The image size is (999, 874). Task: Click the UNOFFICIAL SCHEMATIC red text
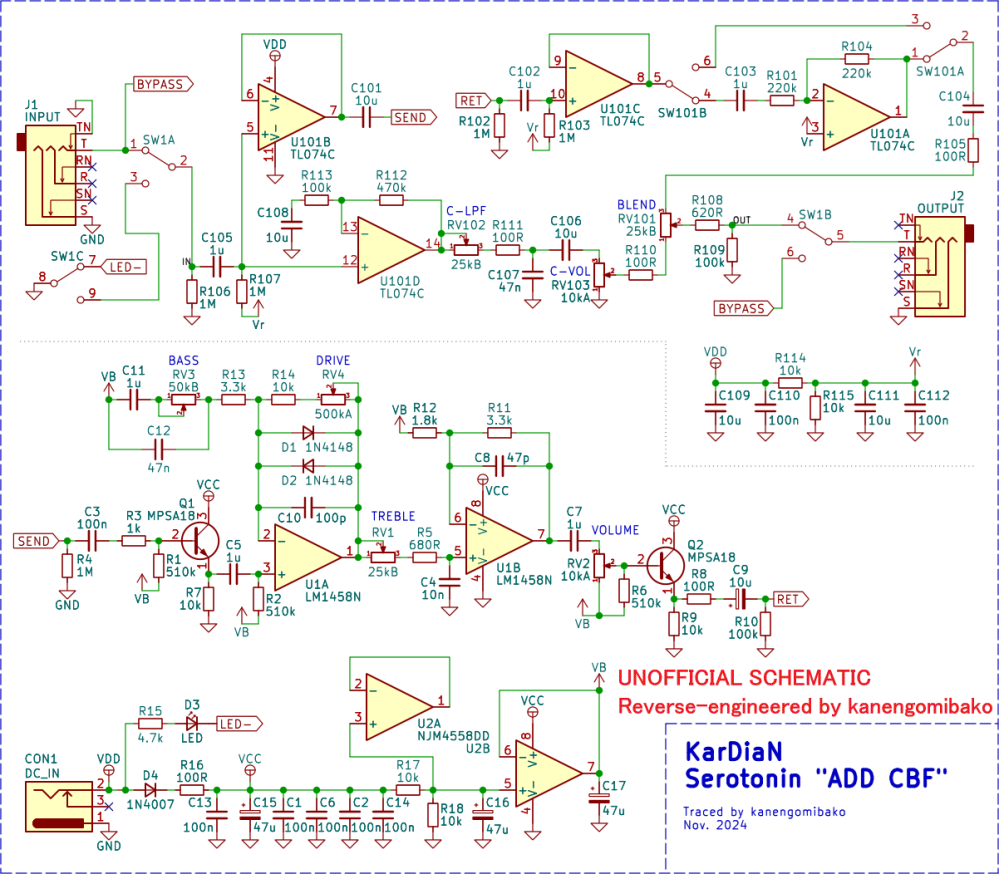744,678
